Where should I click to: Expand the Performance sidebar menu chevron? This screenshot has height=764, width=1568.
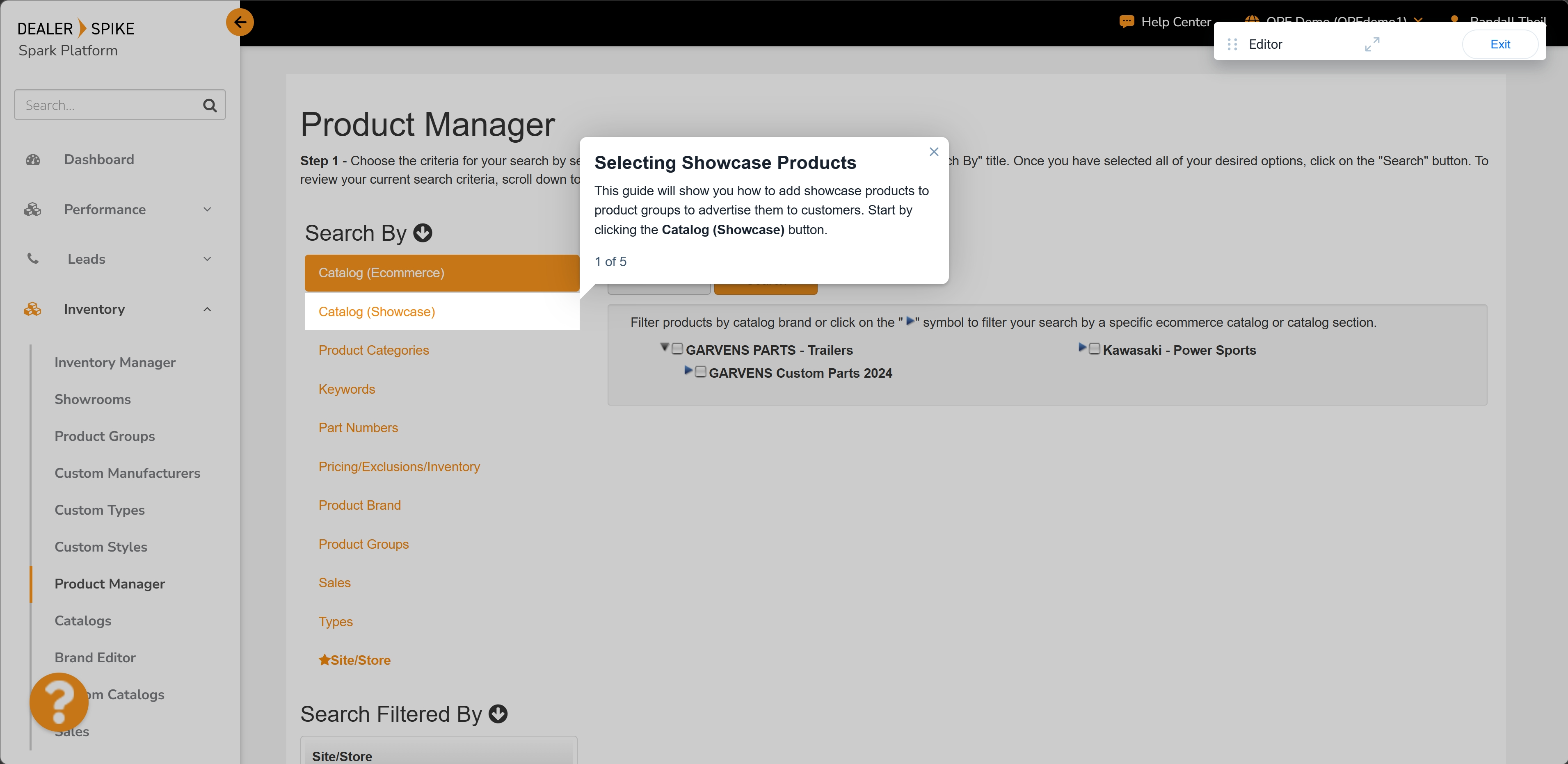pyautogui.click(x=207, y=209)
